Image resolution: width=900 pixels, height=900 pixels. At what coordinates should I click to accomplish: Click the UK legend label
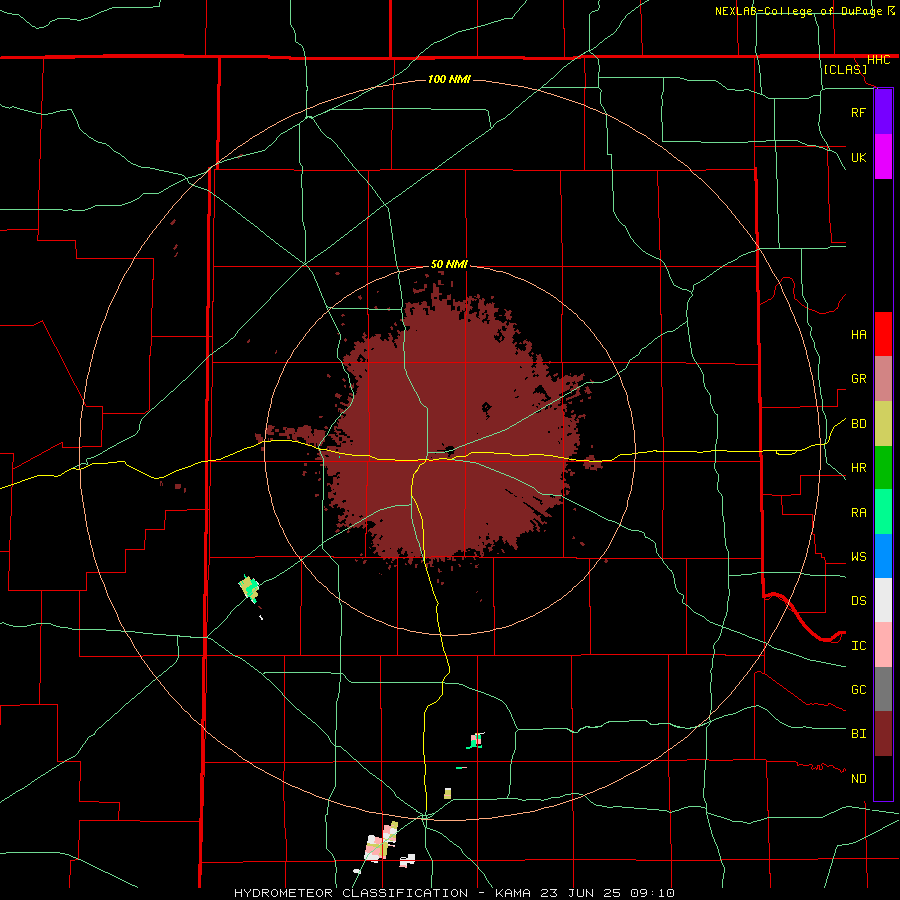coord(858,157)
